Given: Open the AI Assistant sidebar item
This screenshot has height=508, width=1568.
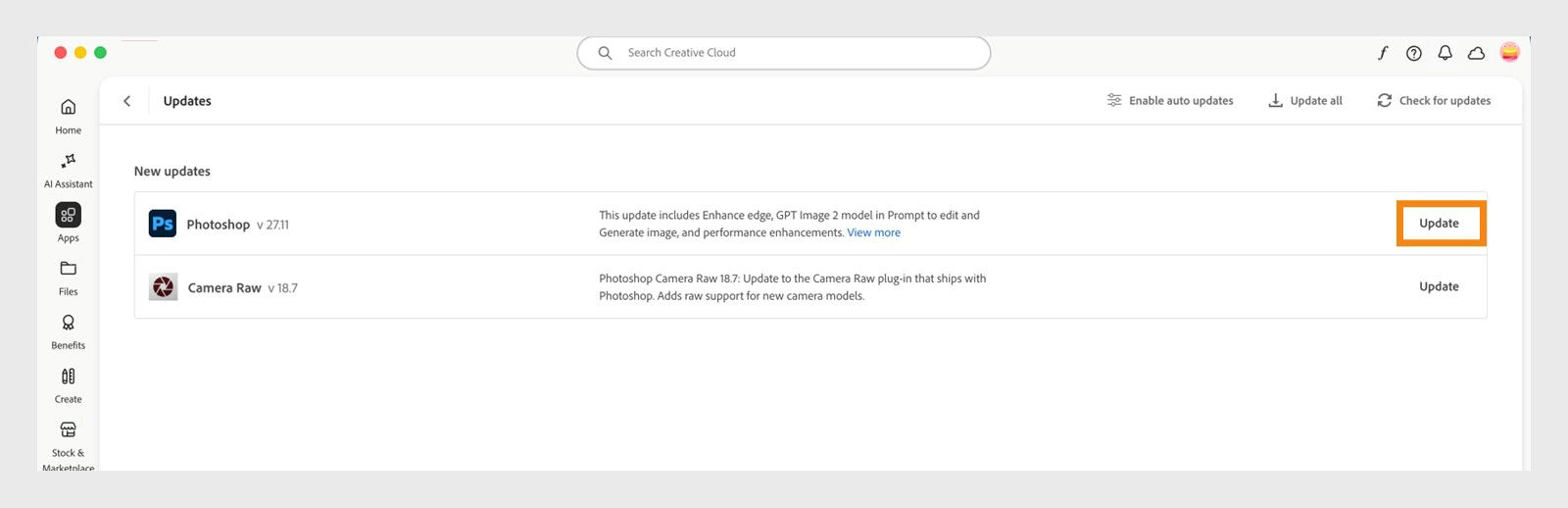Looking at the screenshot, I should click(x=68, y=170).
